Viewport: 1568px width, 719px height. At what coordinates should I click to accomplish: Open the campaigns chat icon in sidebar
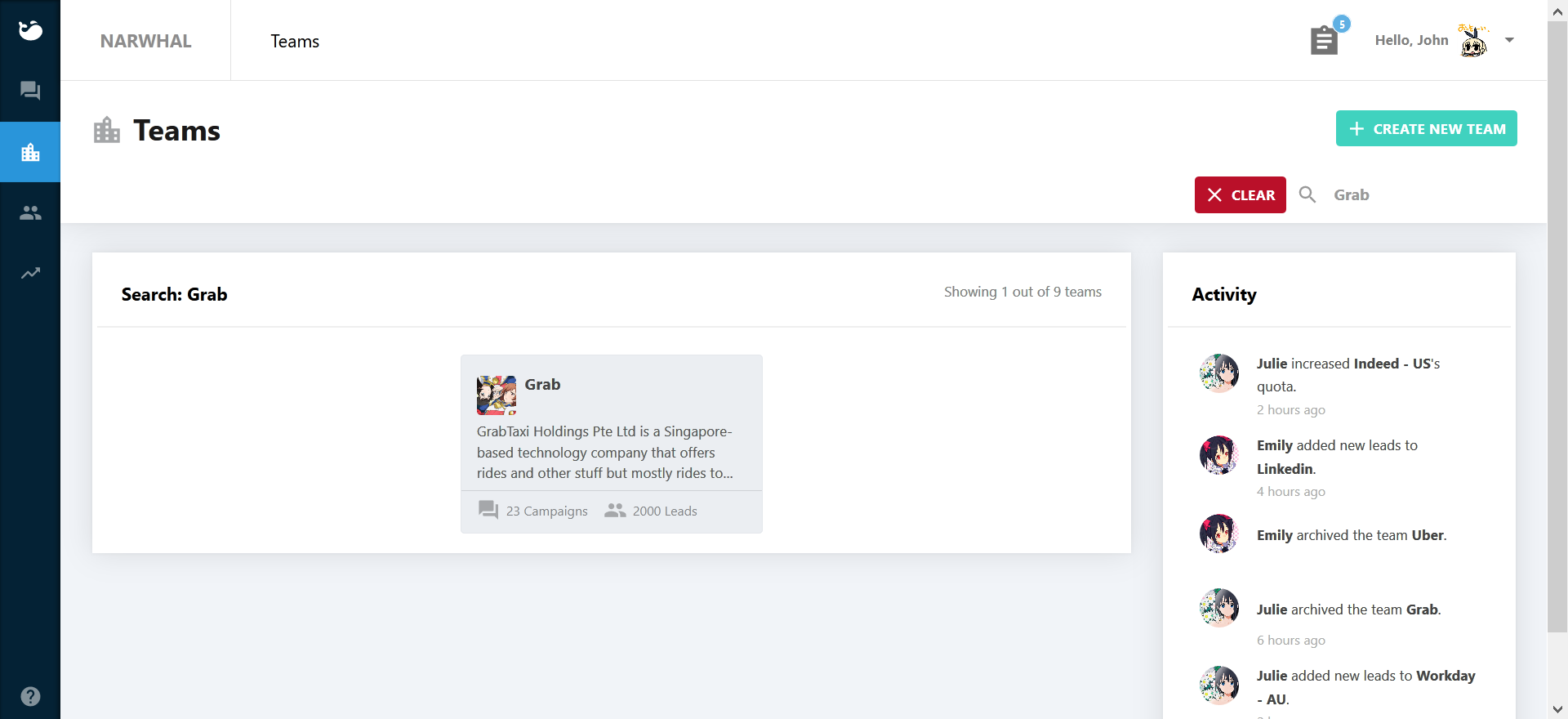click(30, 91)
